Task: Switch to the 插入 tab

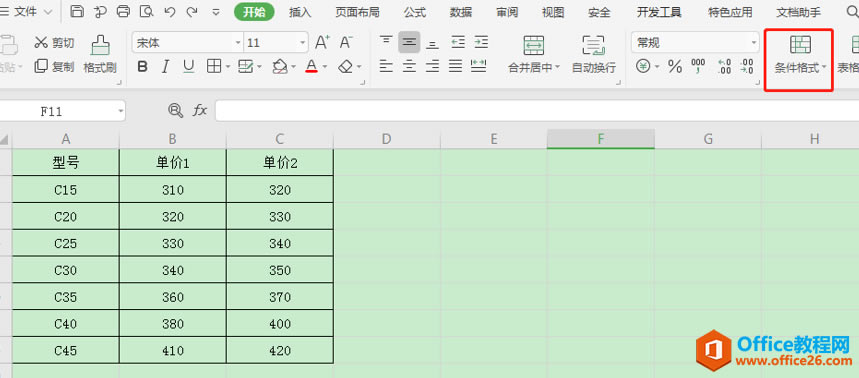Action: 300,12
